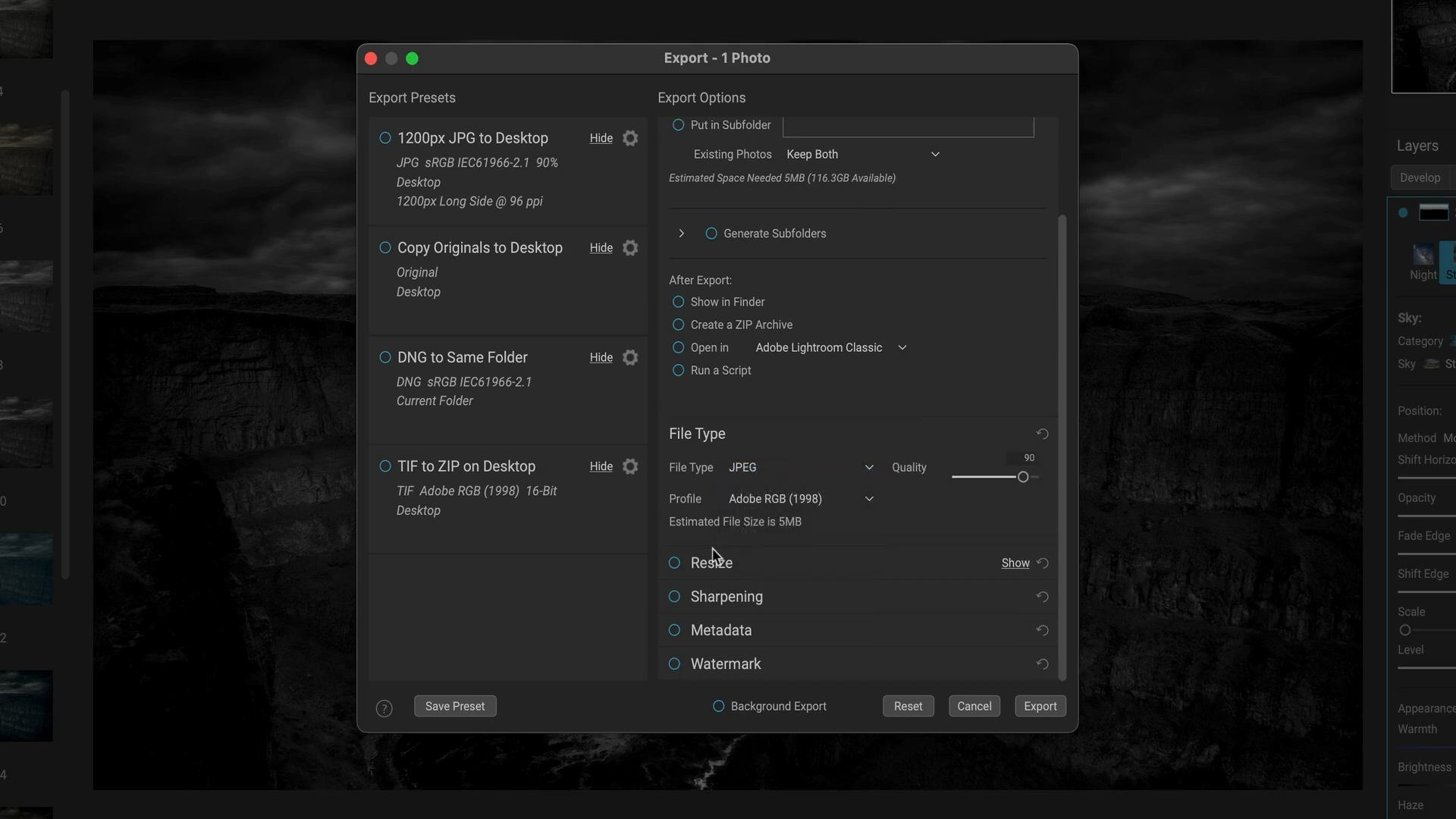
Task: Open gear options for DNG to Same Folder
Action: tap(630, 357)
